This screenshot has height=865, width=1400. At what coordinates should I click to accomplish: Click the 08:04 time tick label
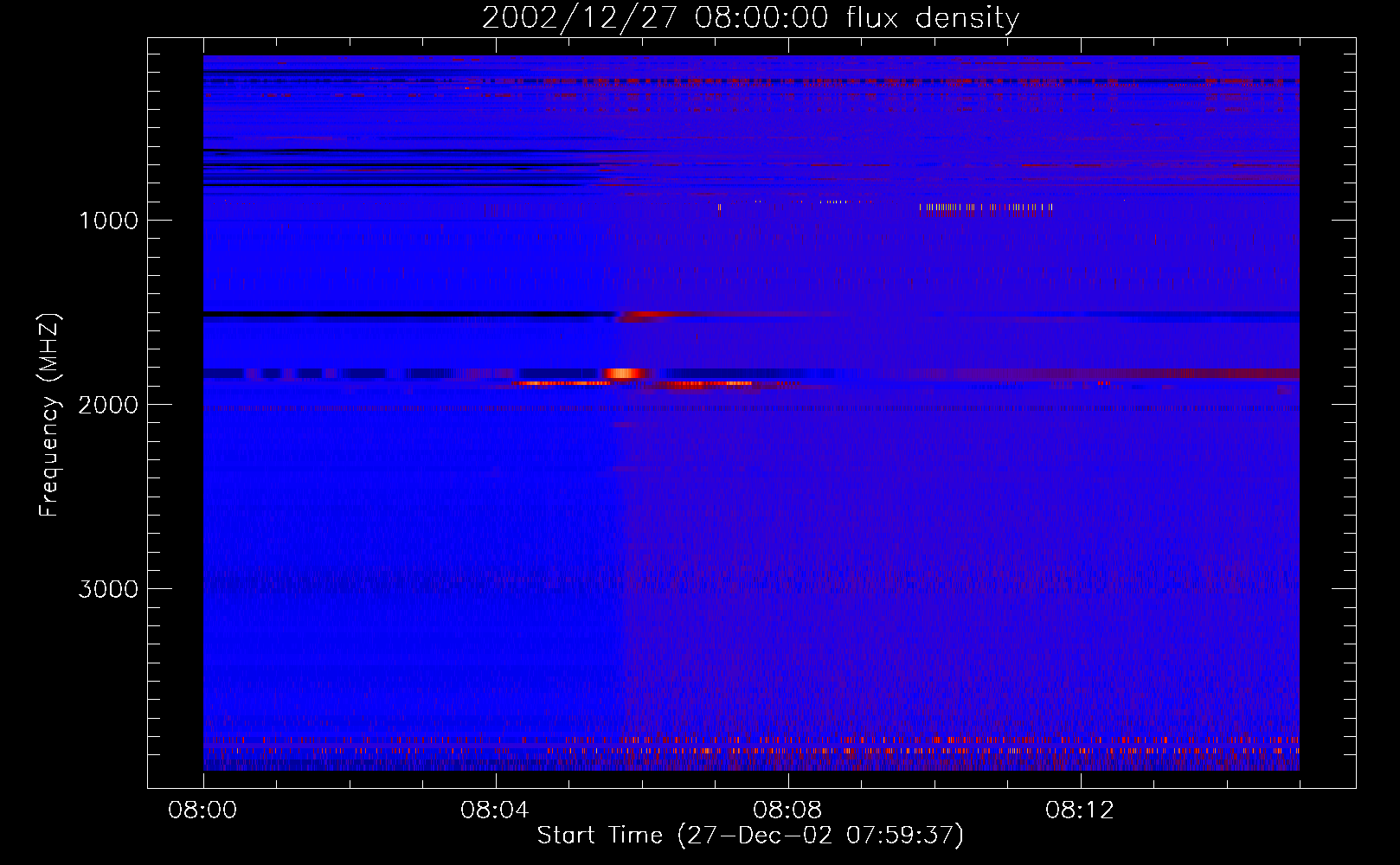pyautogui.click(x=496, y=811)
